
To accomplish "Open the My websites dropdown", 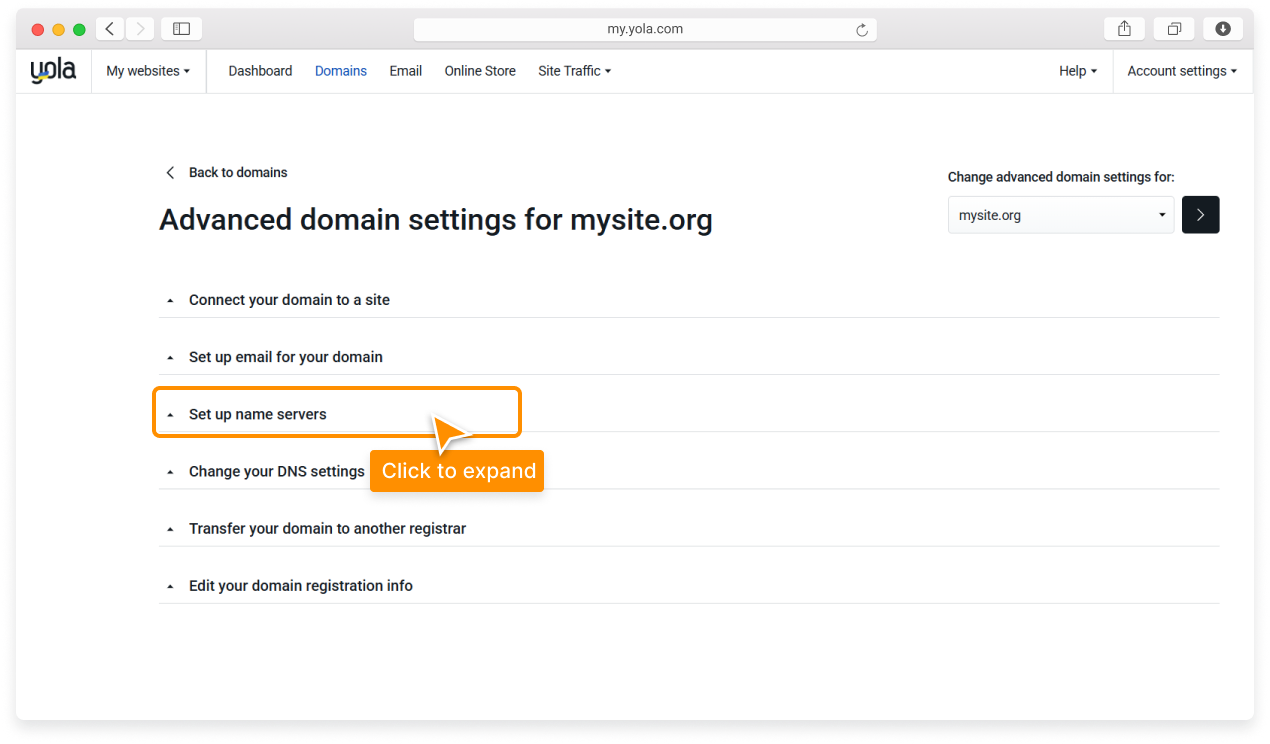I will pos(148,71).
